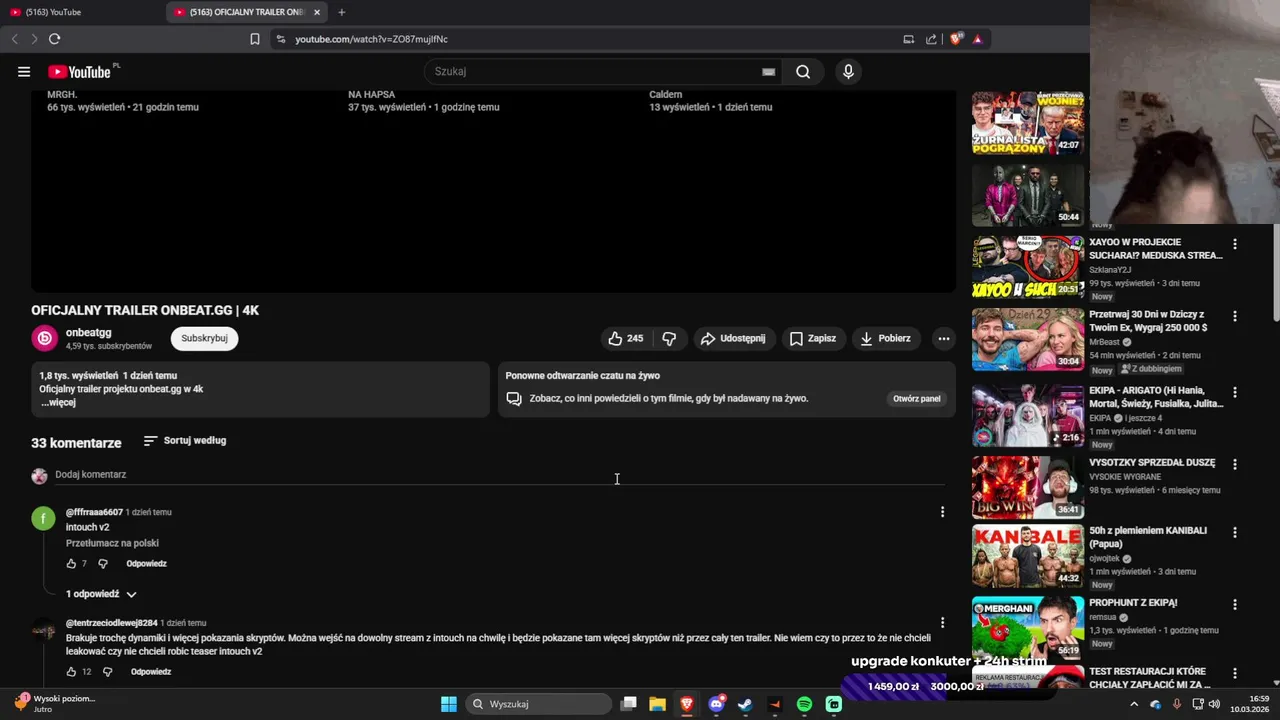Dislike the @fffrraaa6607 comment

pyautogui.click(x=103, y=564)
